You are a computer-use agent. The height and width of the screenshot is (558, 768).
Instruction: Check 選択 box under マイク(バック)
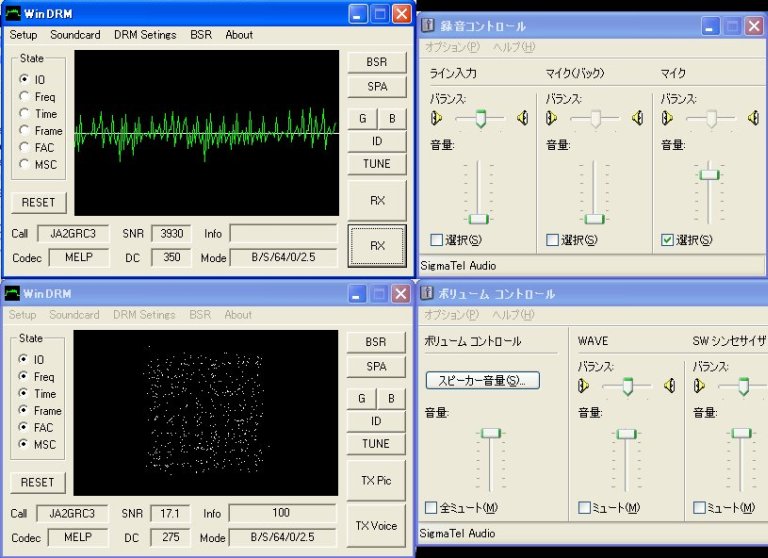[552, 240]
